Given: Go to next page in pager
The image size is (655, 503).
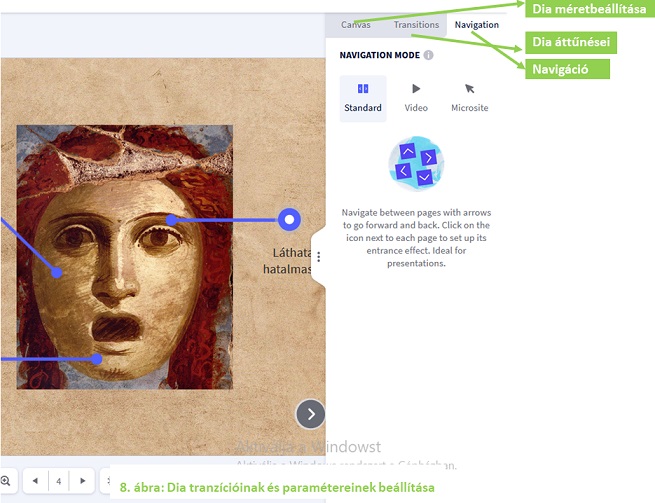Looking at the screenshot, I should pyautogui.click(x=83, y=481).
